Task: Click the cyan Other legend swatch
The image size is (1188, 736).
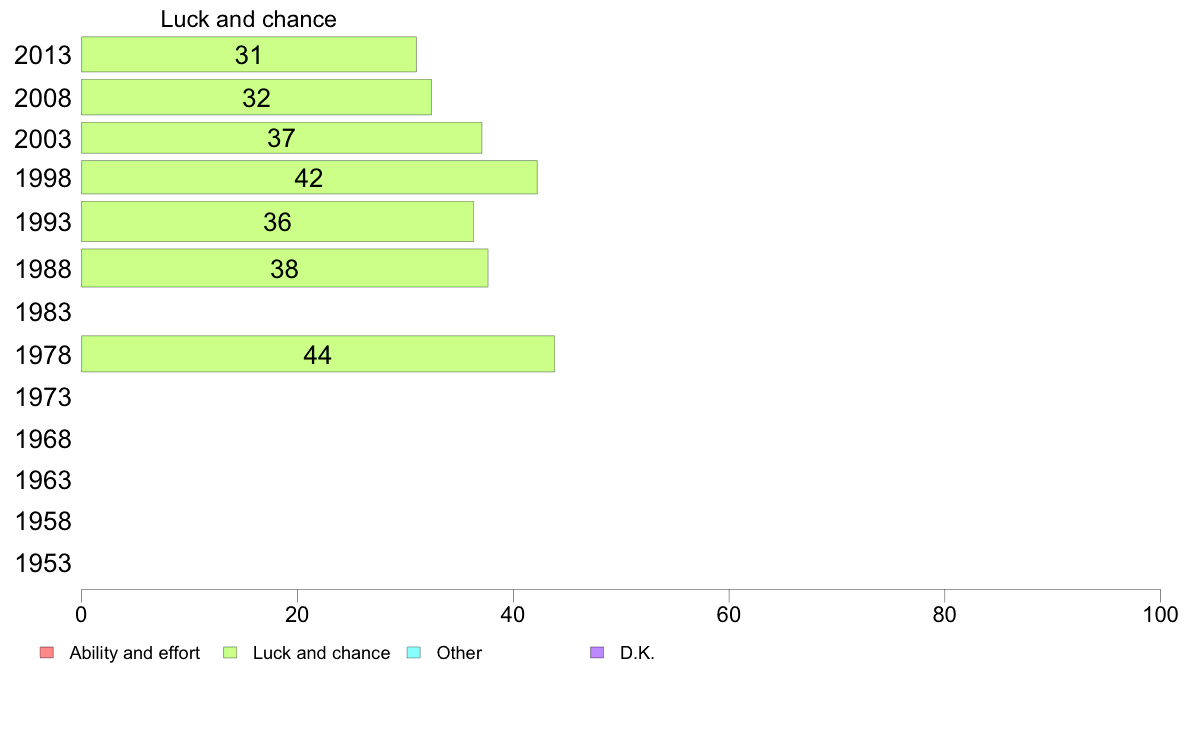Action: [x=414, y=653]
